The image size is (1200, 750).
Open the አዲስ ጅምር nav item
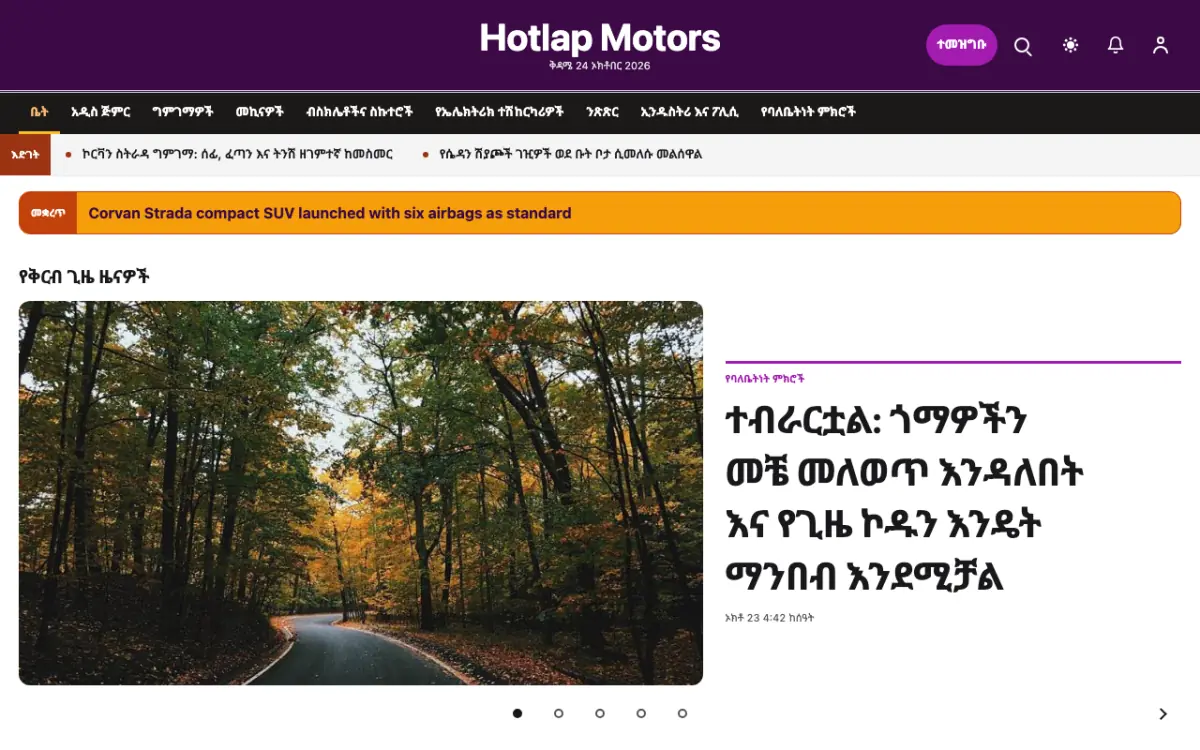(x=100, y=112)
